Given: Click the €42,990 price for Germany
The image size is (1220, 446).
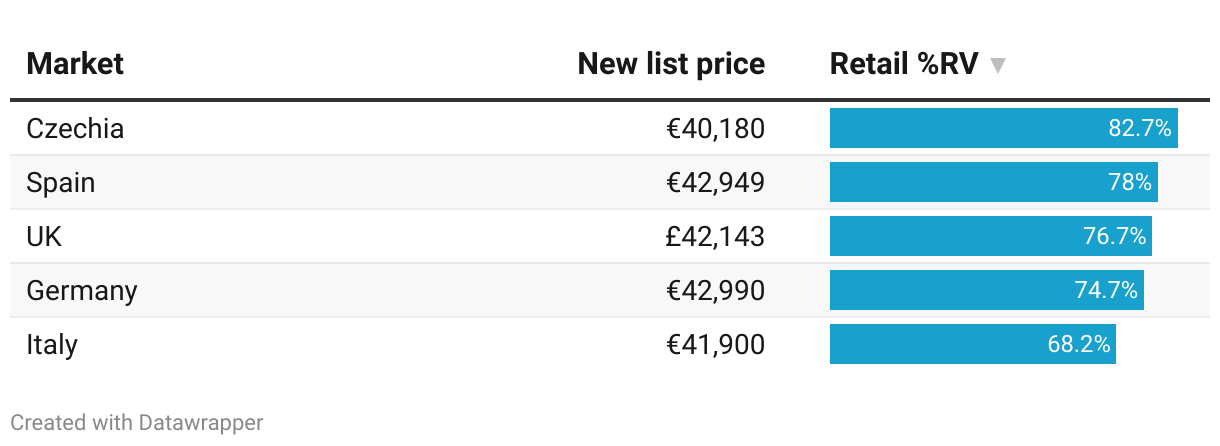Looking at the screenshot, I should (715, 291).
